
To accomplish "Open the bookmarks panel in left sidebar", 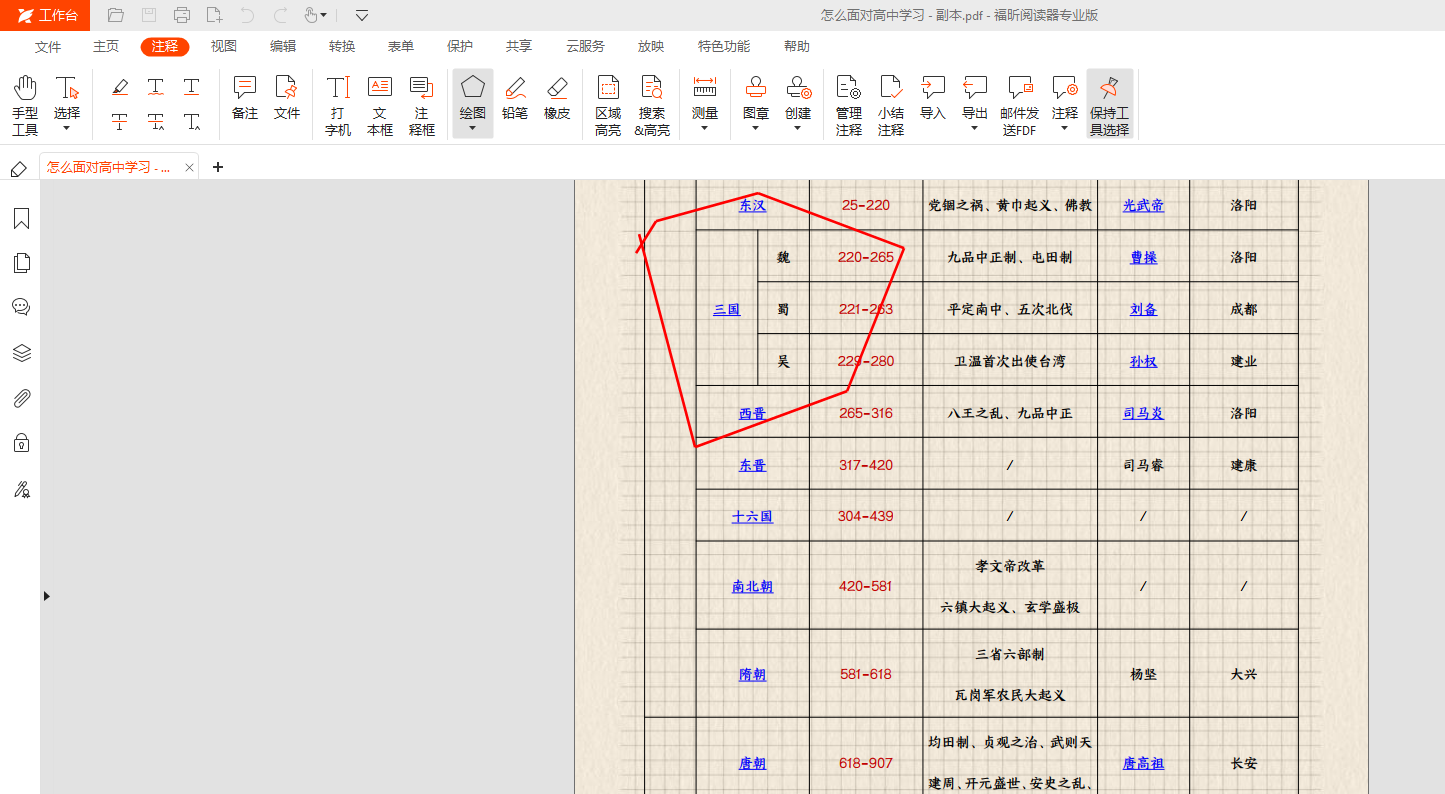I will [x=21, y=219].
